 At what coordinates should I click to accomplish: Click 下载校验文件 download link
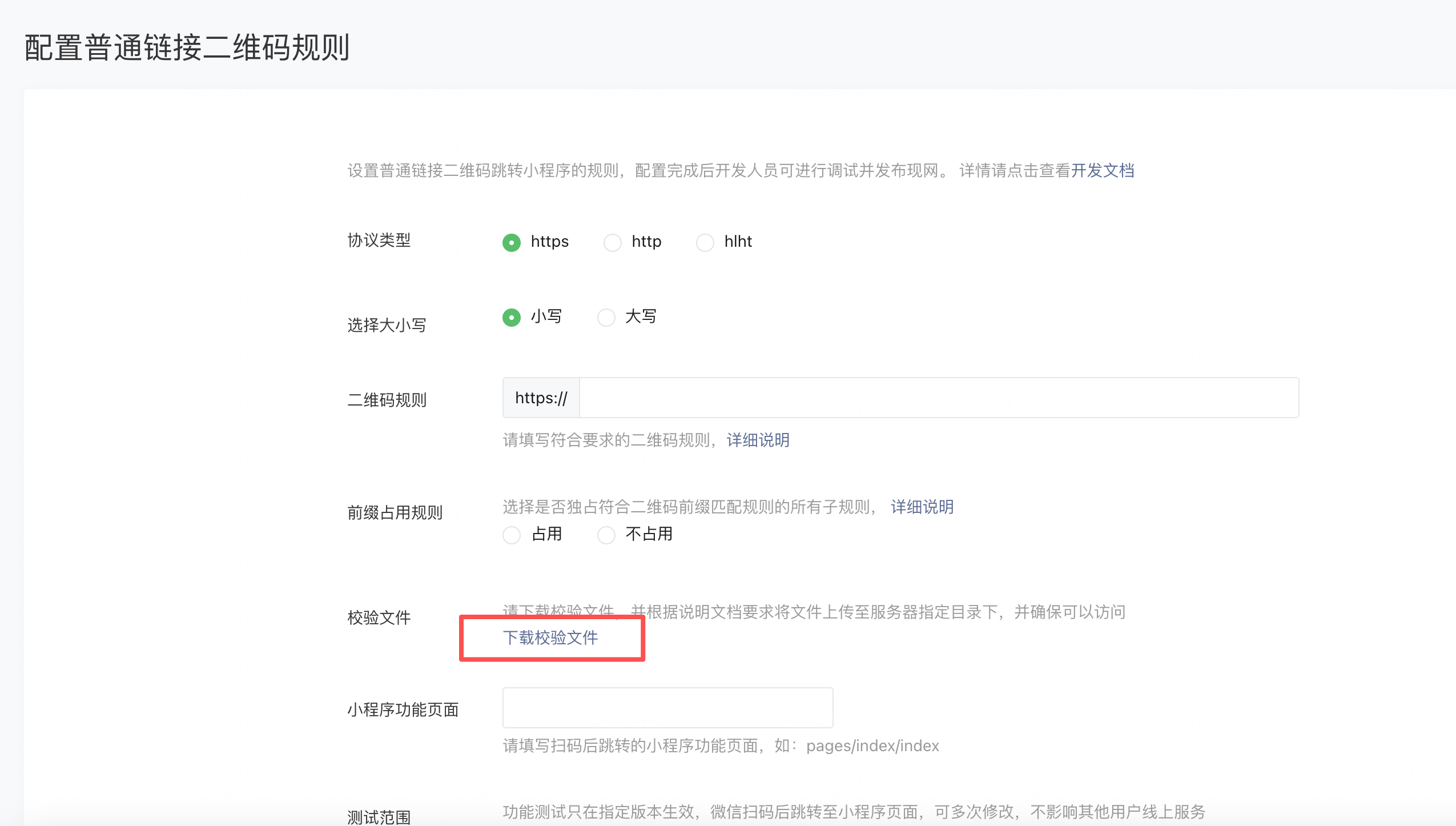(550, 637)
